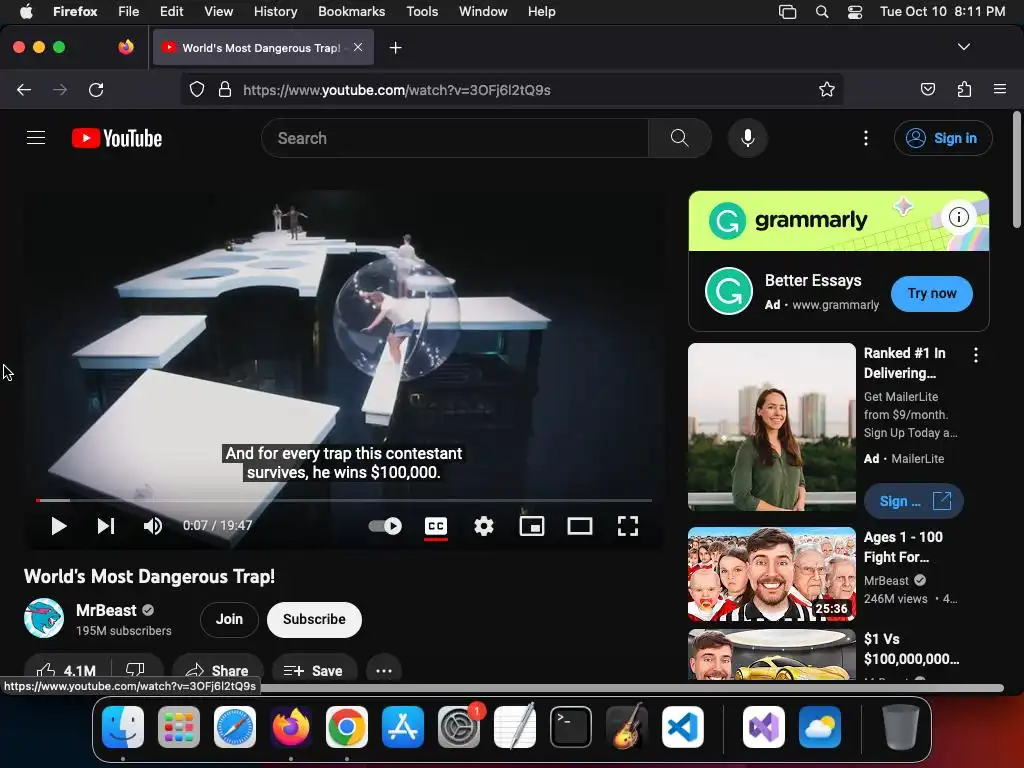1024x768 pixels.
Task: Open macOS Control Center
Action: click(854, 12)
